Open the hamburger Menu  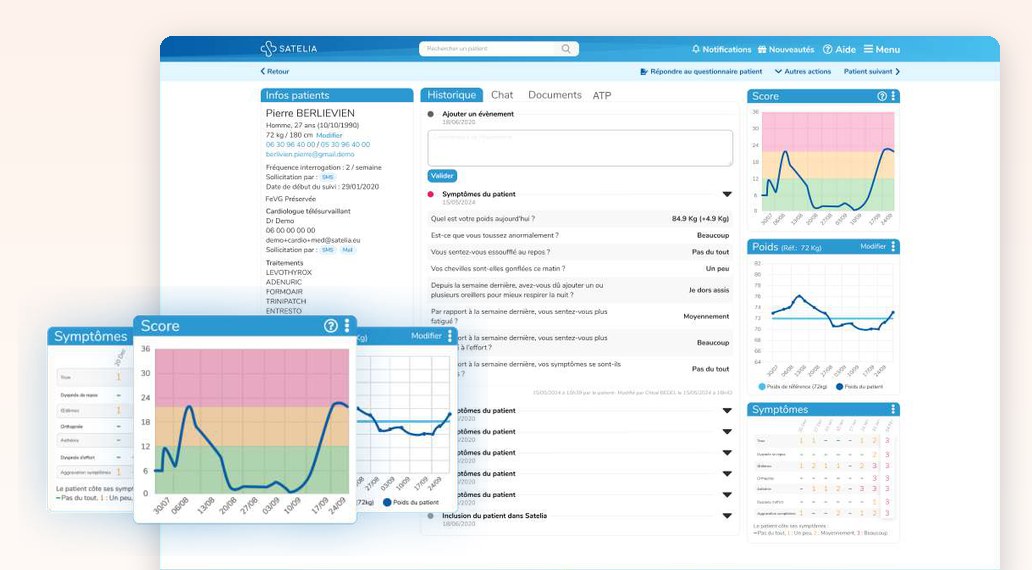(x=882, y=49)
